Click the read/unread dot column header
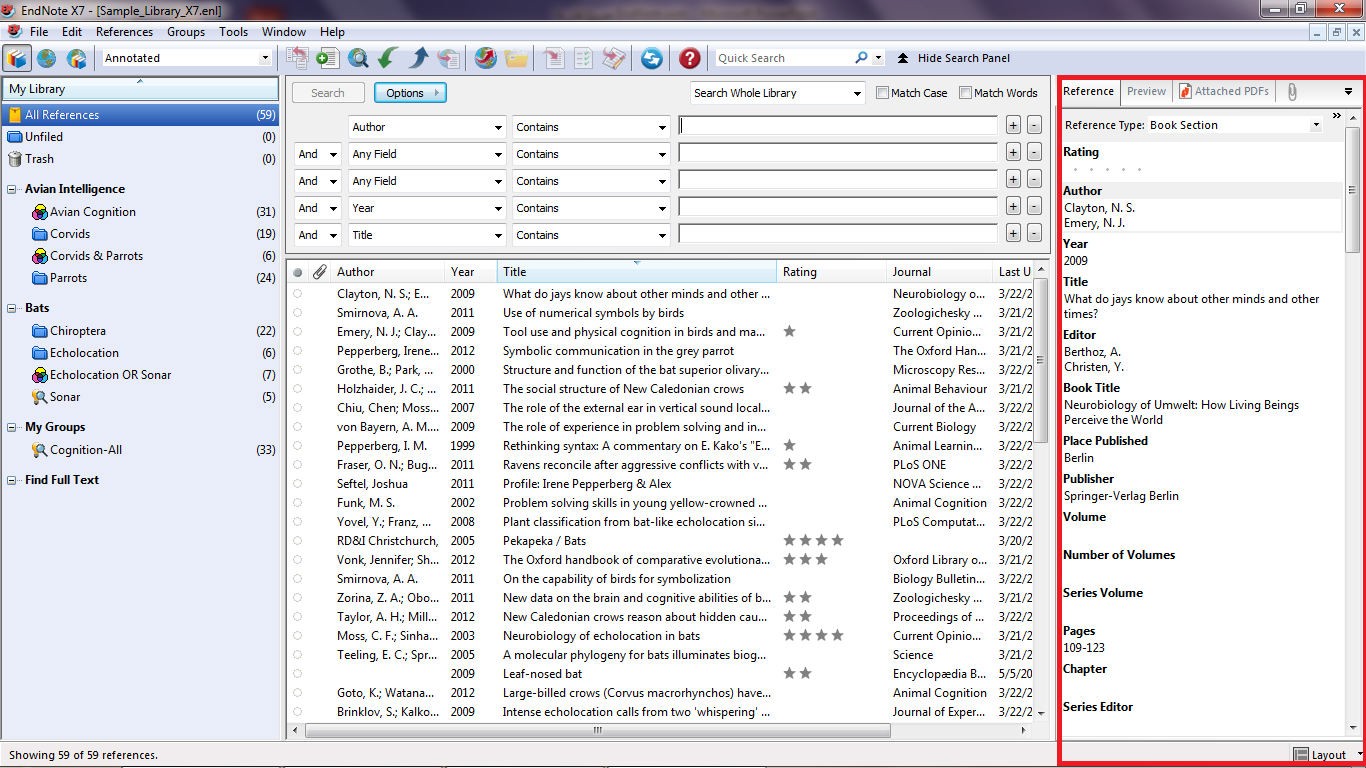This screenshot has height=768, width=1366. coord(297,272)
